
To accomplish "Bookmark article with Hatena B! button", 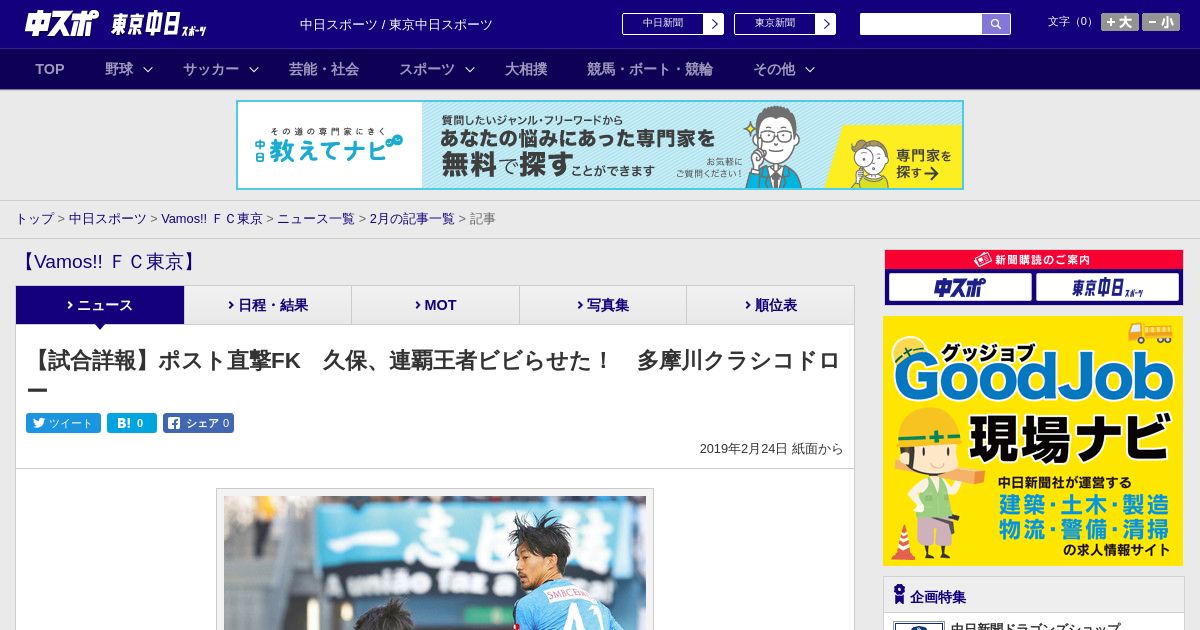I will pos(132,423).
